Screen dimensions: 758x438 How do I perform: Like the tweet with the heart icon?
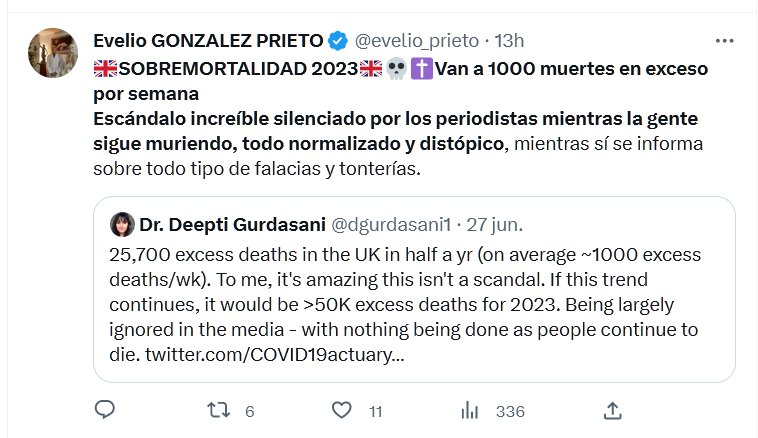[342, 410]
